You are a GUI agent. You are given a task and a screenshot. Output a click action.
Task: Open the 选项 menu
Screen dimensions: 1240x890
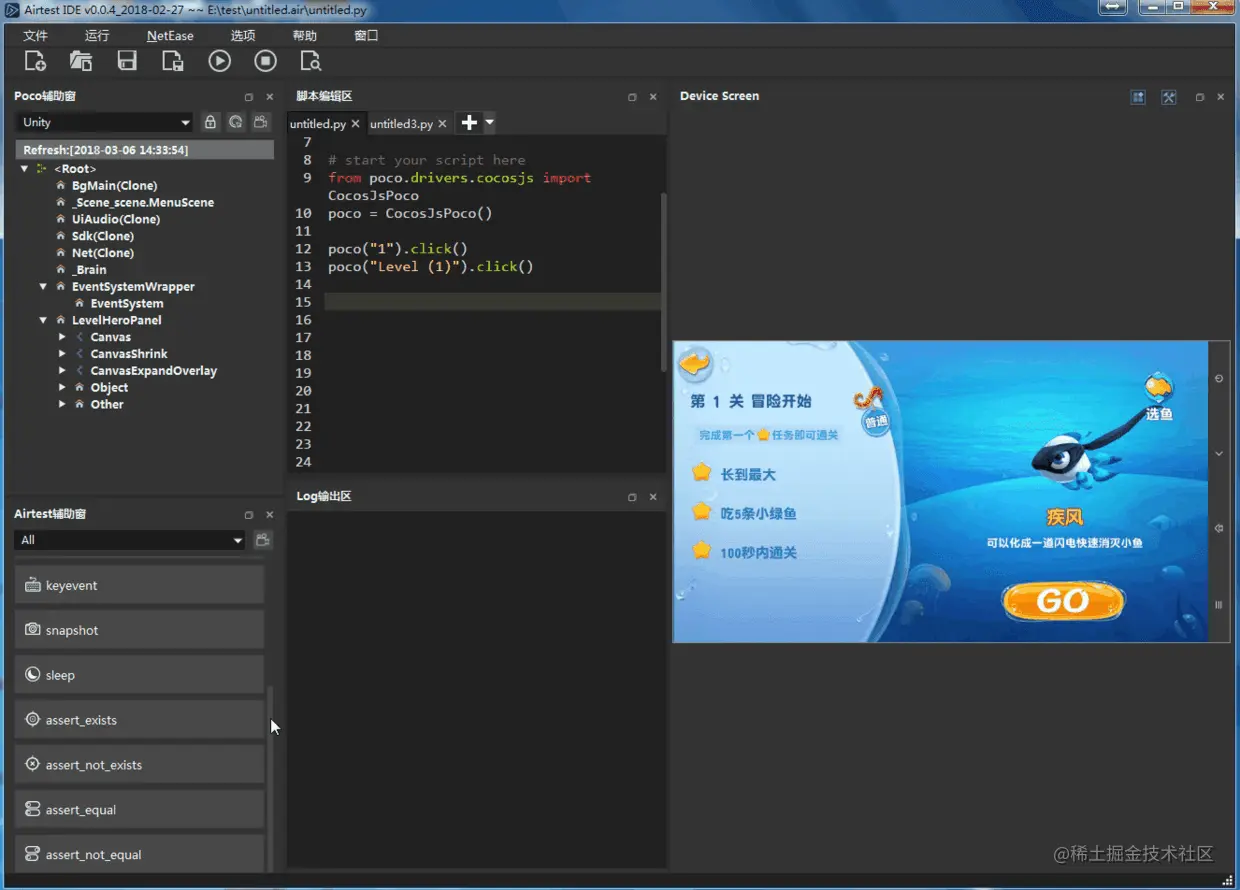pos(243,36)
